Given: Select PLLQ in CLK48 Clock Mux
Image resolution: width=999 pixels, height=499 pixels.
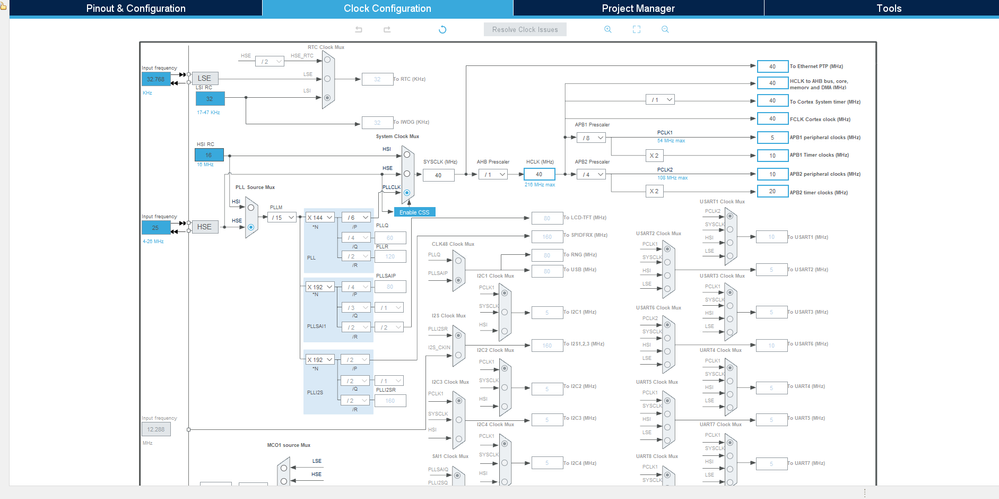Looking at the screenshot, I should (x=457, y=260).
